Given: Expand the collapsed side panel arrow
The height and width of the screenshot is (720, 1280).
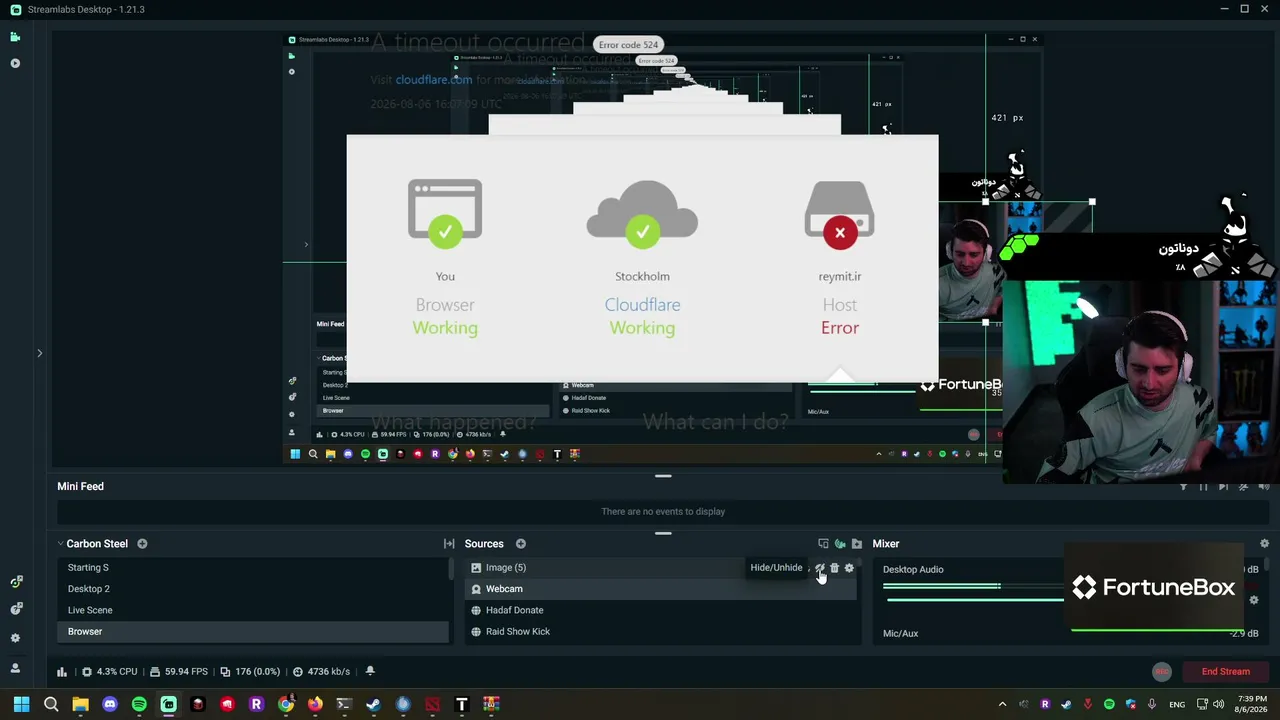Looking at the screenshot, I should (40, 353).
